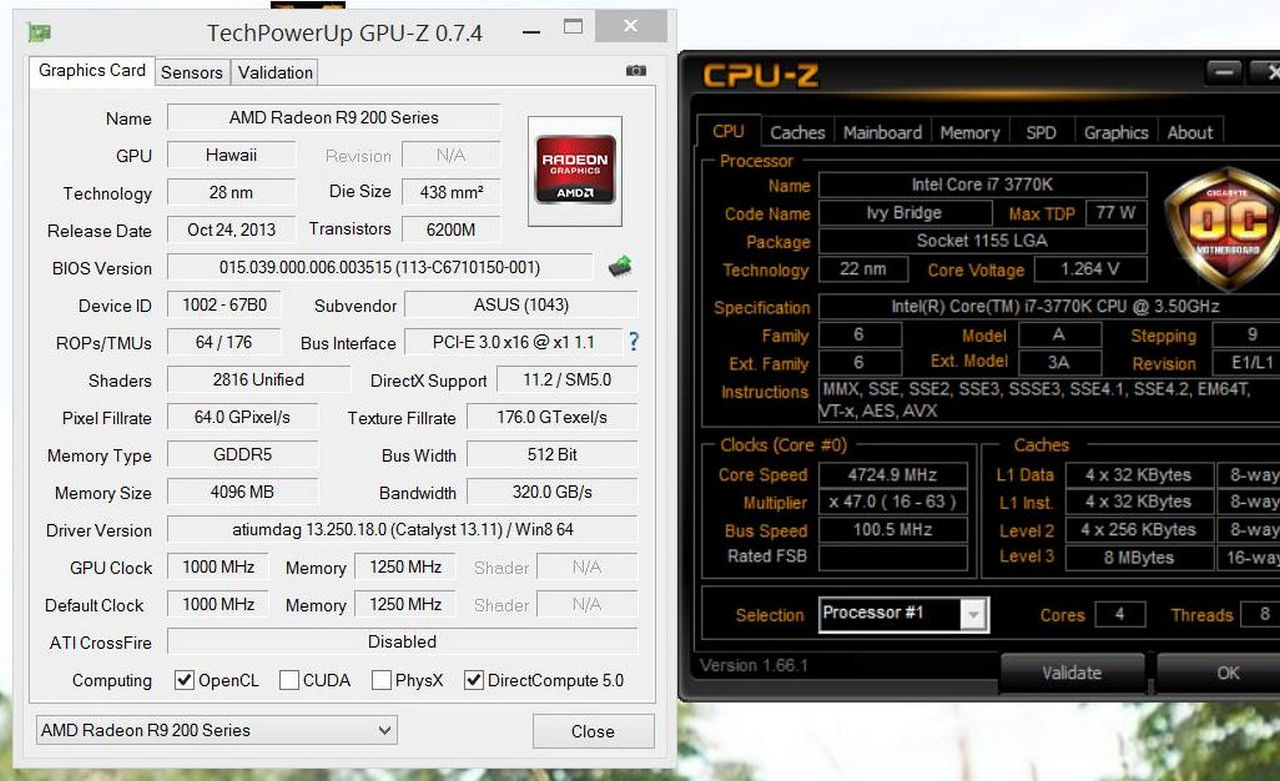Switch to the Sensors tab in GPU-Z

point(192,72)
